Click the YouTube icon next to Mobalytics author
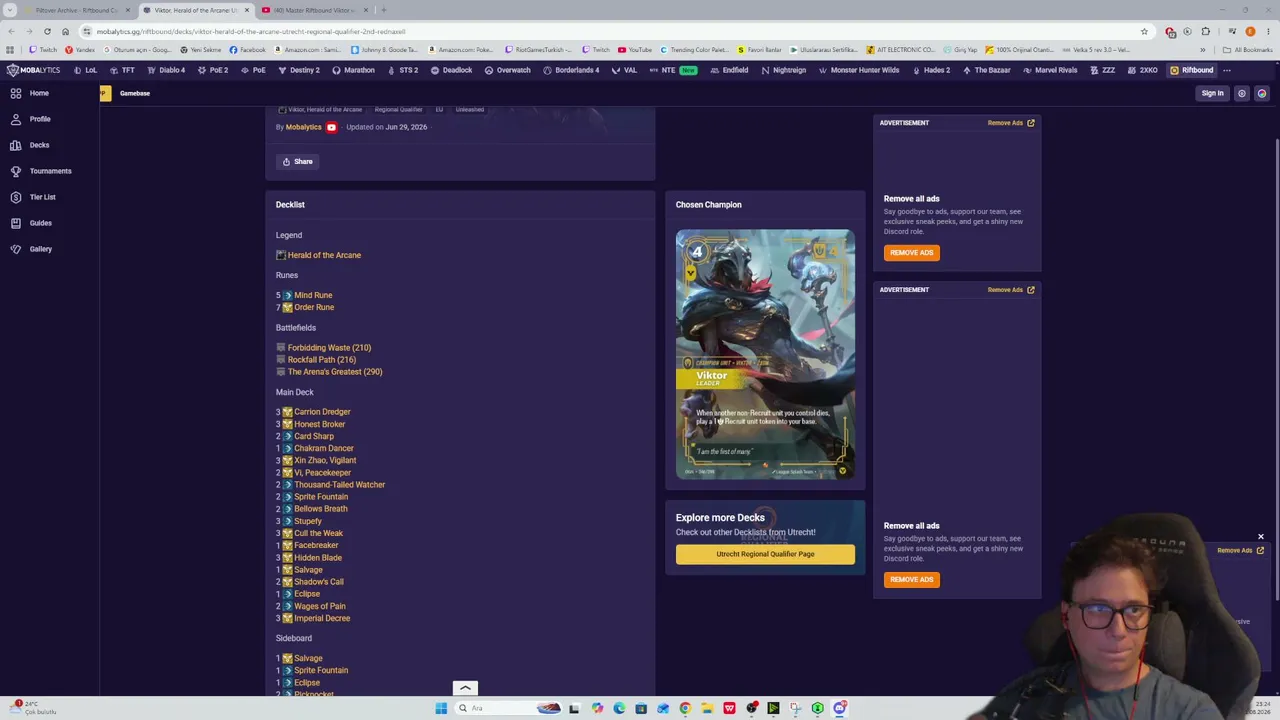1280x720 pixels. [331, 127]
